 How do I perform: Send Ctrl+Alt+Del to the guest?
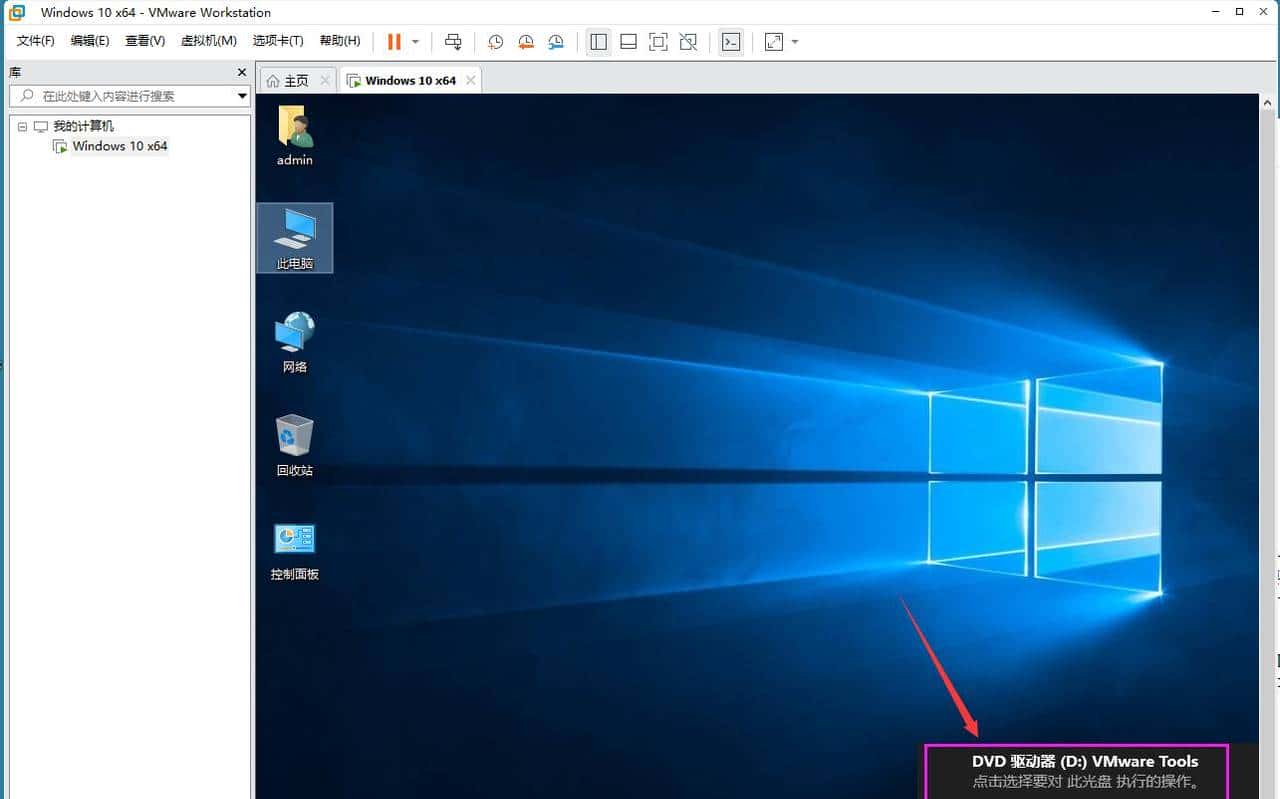coord(453,41)
